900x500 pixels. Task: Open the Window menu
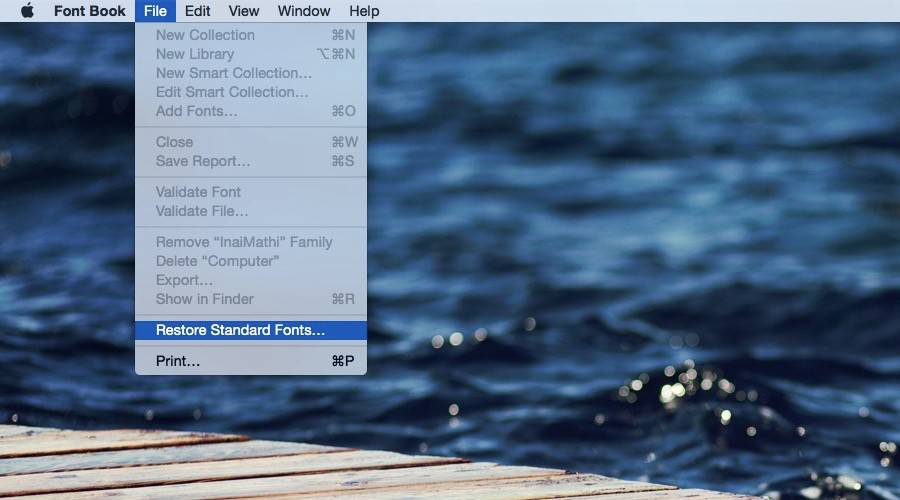click(304, 11)
